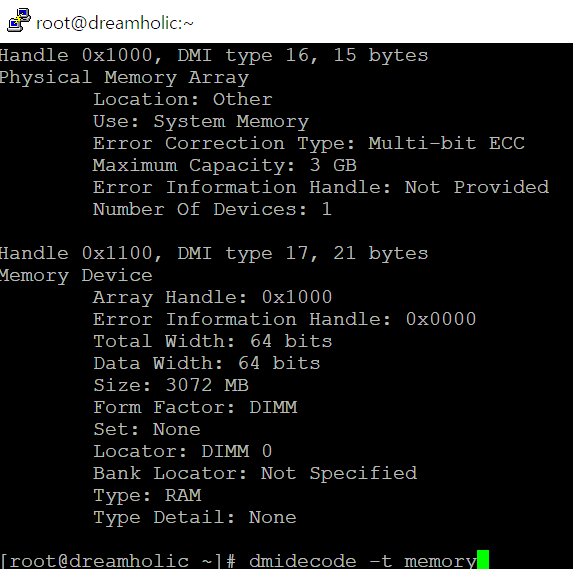573x569 pixels.
Task: Click Form Factor: DIMM line
Action: pyautogui.click(x=195, y=407)
